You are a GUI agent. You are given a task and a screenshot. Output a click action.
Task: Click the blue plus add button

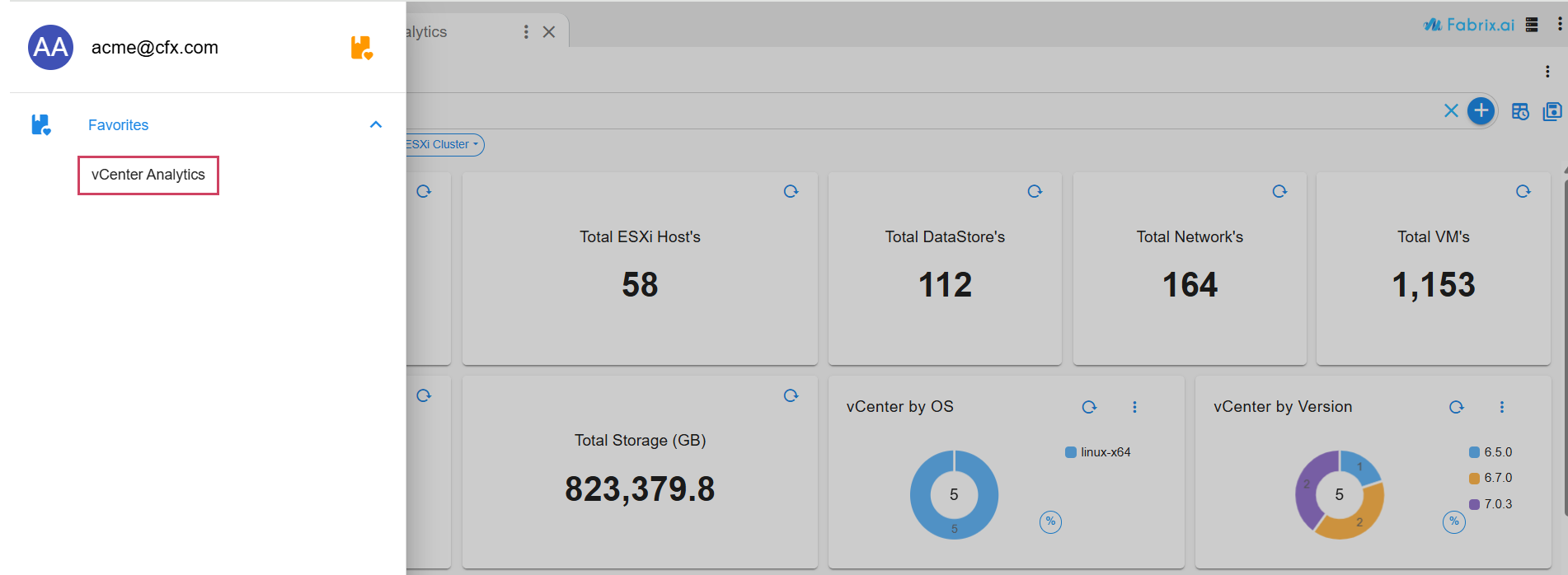coord(1481,110)
